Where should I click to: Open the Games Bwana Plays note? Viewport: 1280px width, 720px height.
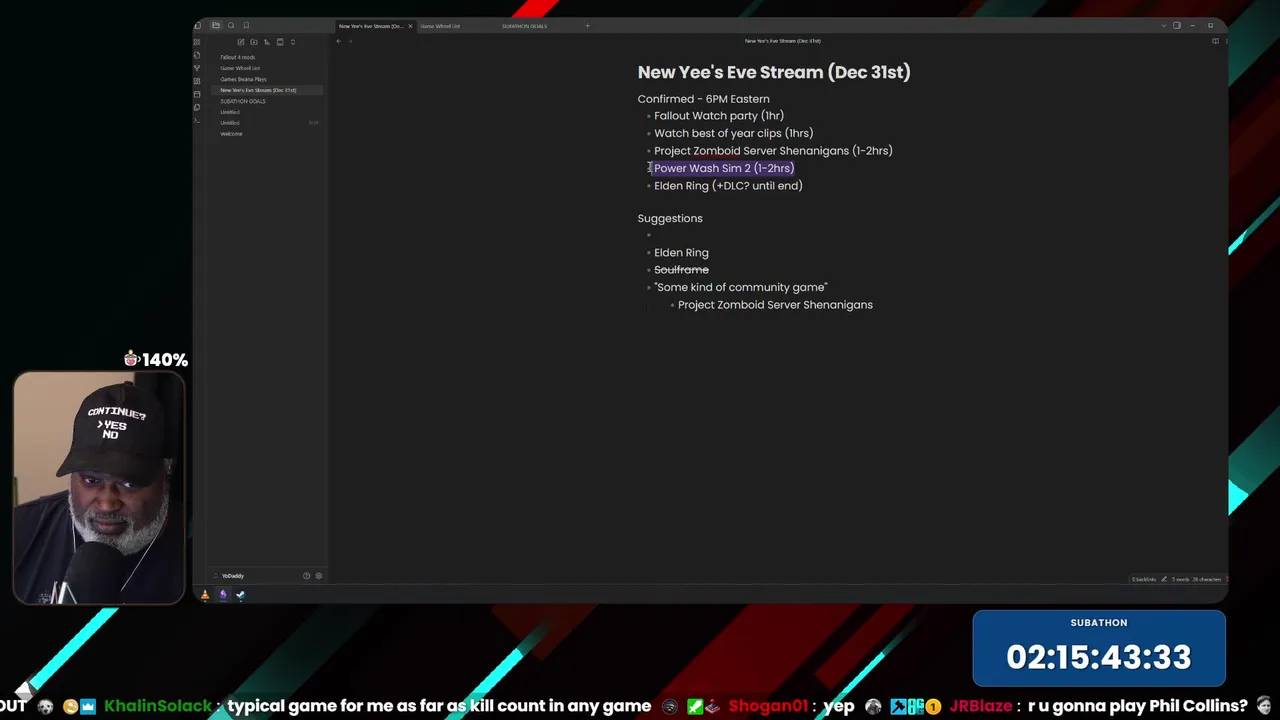243,79
